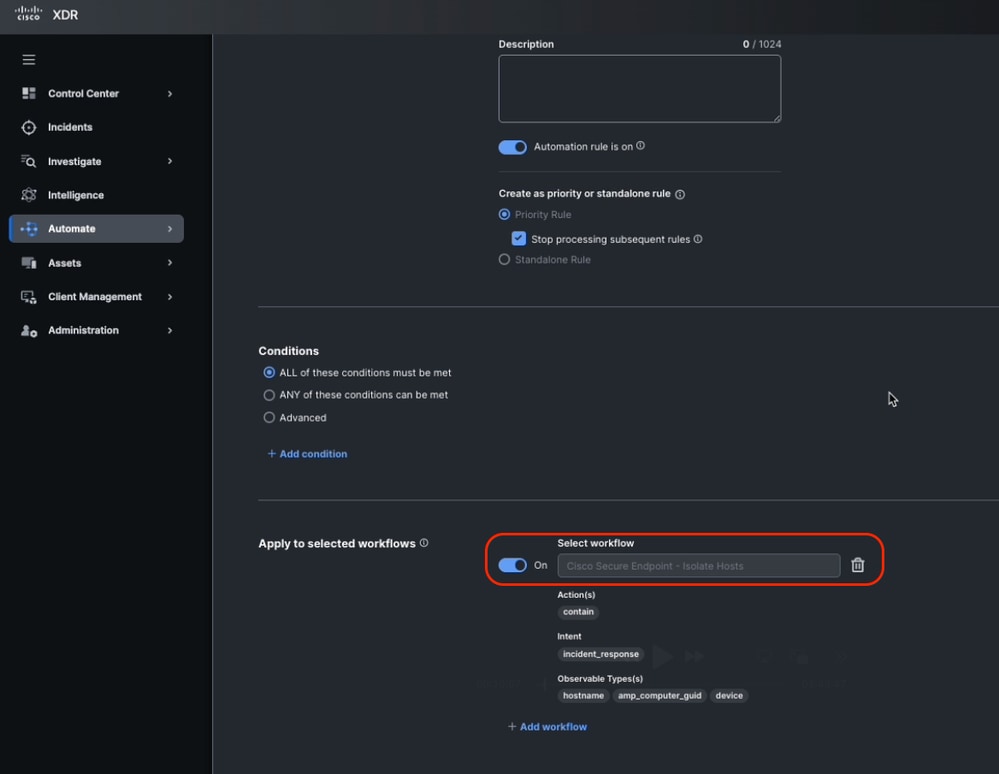
Task: Open the Intelligence menu item
Action: pyautogui.click(x=96, y=195)
